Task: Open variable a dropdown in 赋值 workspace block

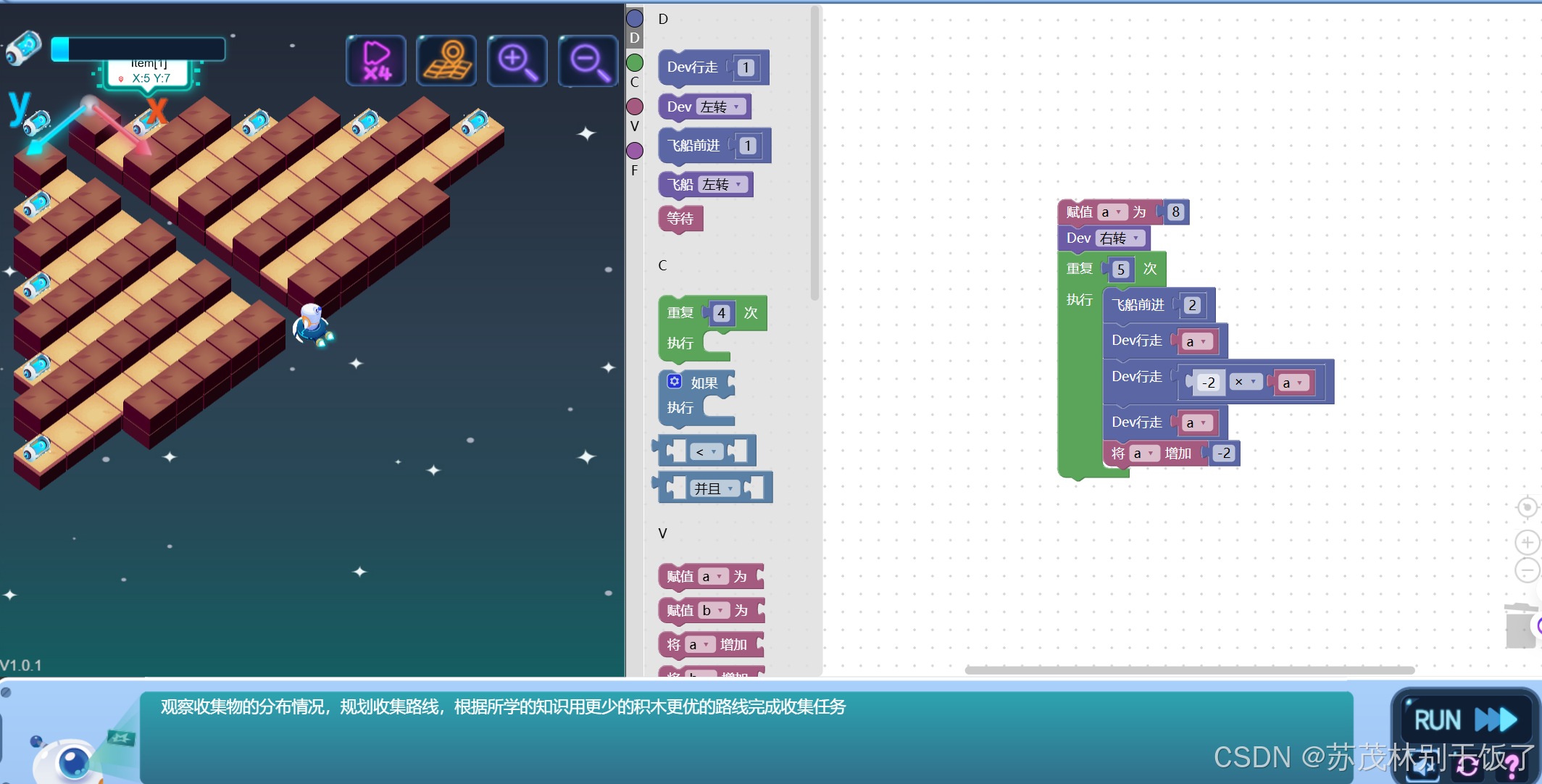Action: pos(1112,212)
